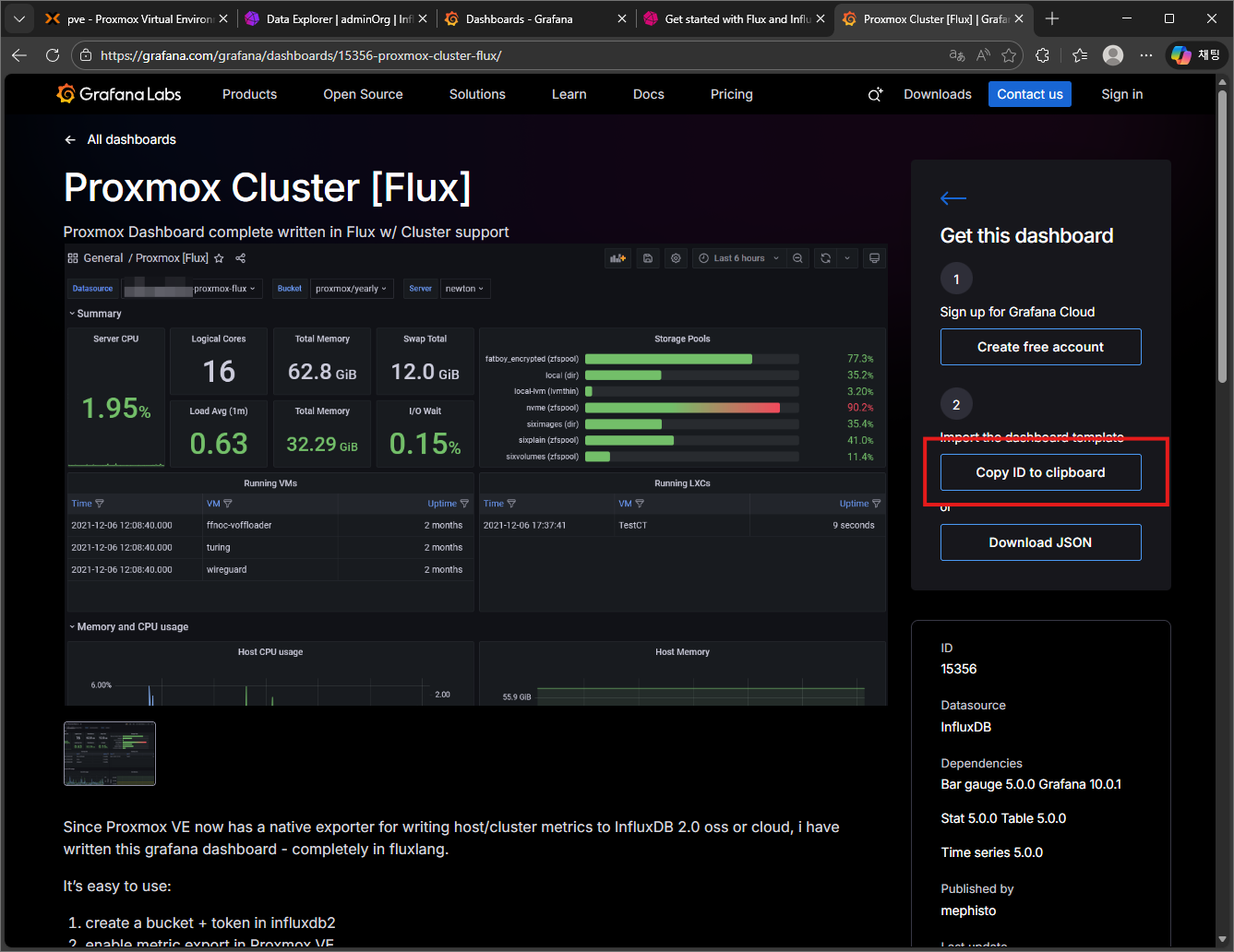The width and height of the screenshot is (1234, 952).
Task: Reload the current page
Action: [53, 55]
